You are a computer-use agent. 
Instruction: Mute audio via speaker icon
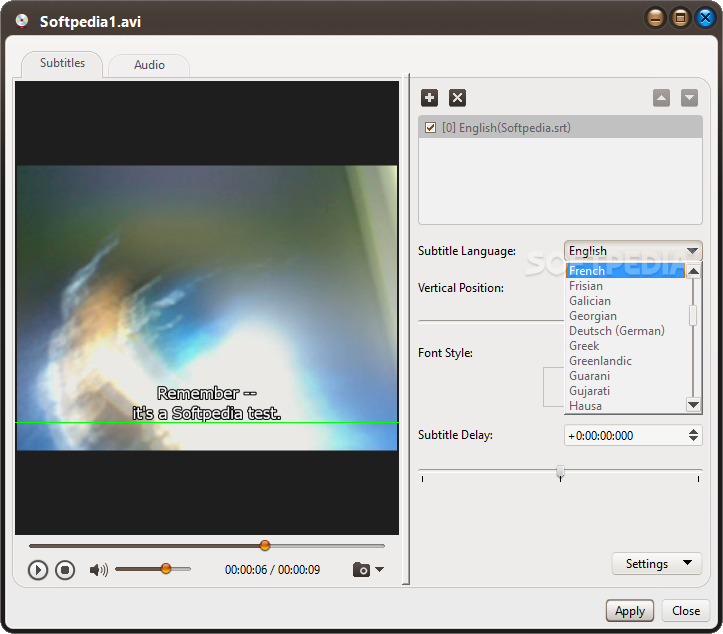pyautogui.click(x=99, y=570)
